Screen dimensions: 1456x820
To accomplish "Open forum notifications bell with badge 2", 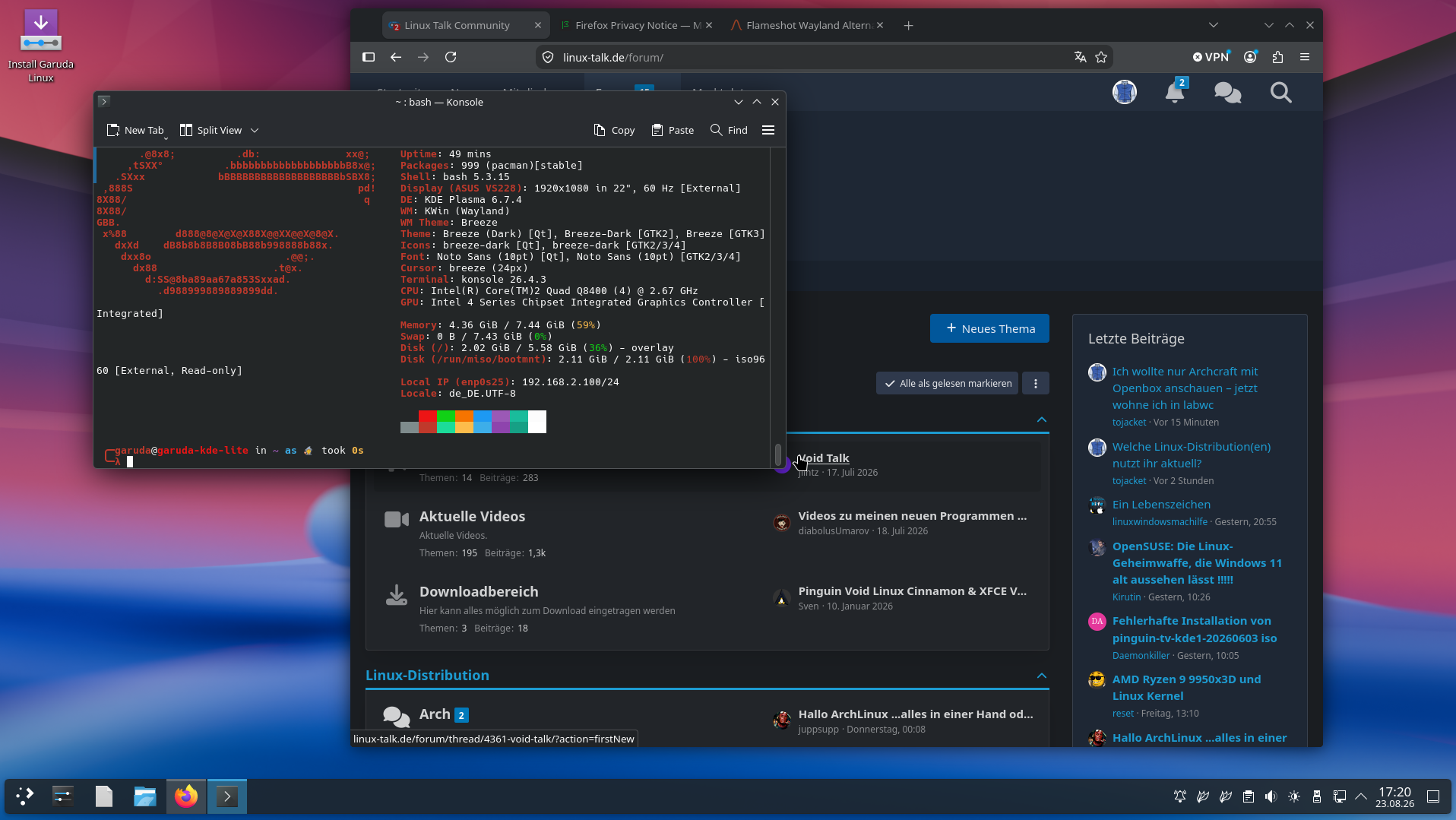I will [1175, 92].
